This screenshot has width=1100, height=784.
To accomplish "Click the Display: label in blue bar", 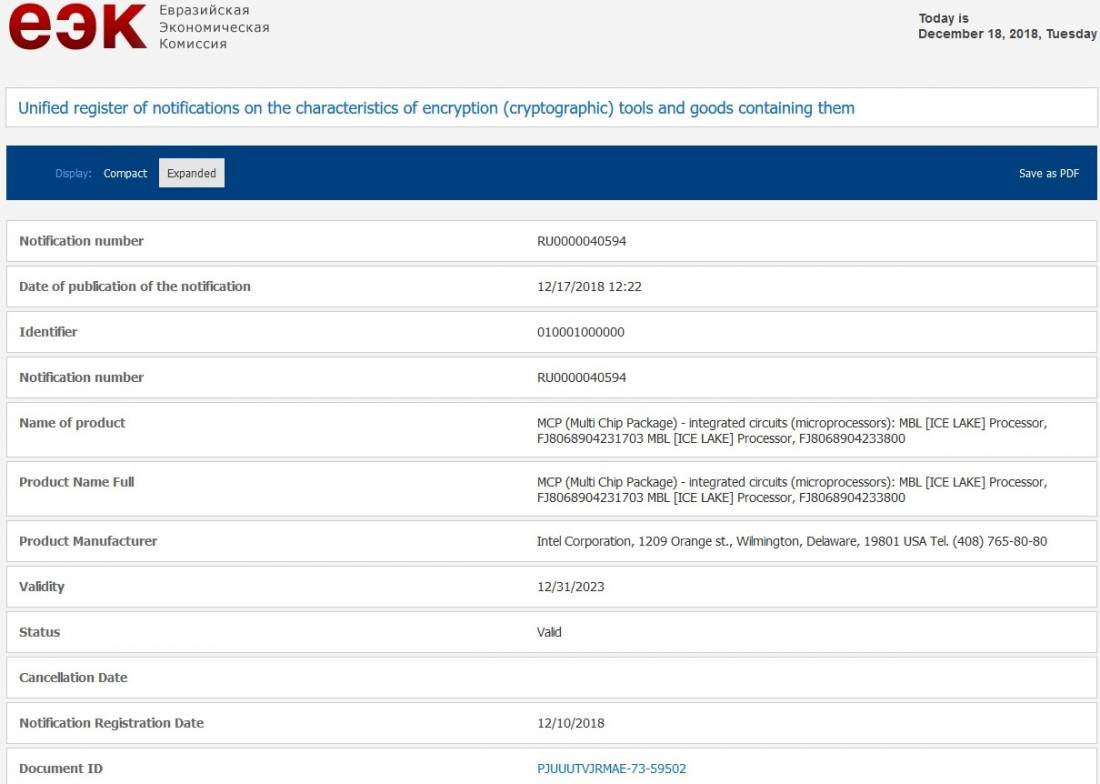I will [x=73, y=173].
